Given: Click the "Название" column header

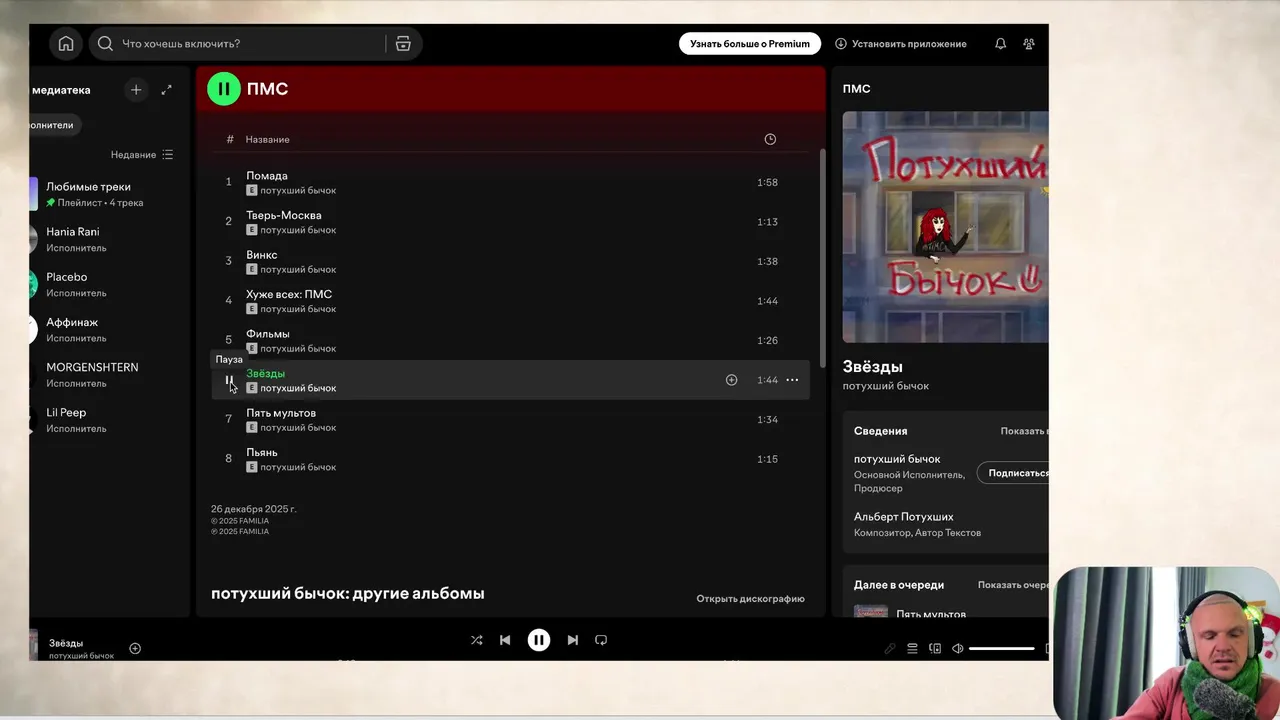Looking at the screenshot, I should tap(268, 139).
